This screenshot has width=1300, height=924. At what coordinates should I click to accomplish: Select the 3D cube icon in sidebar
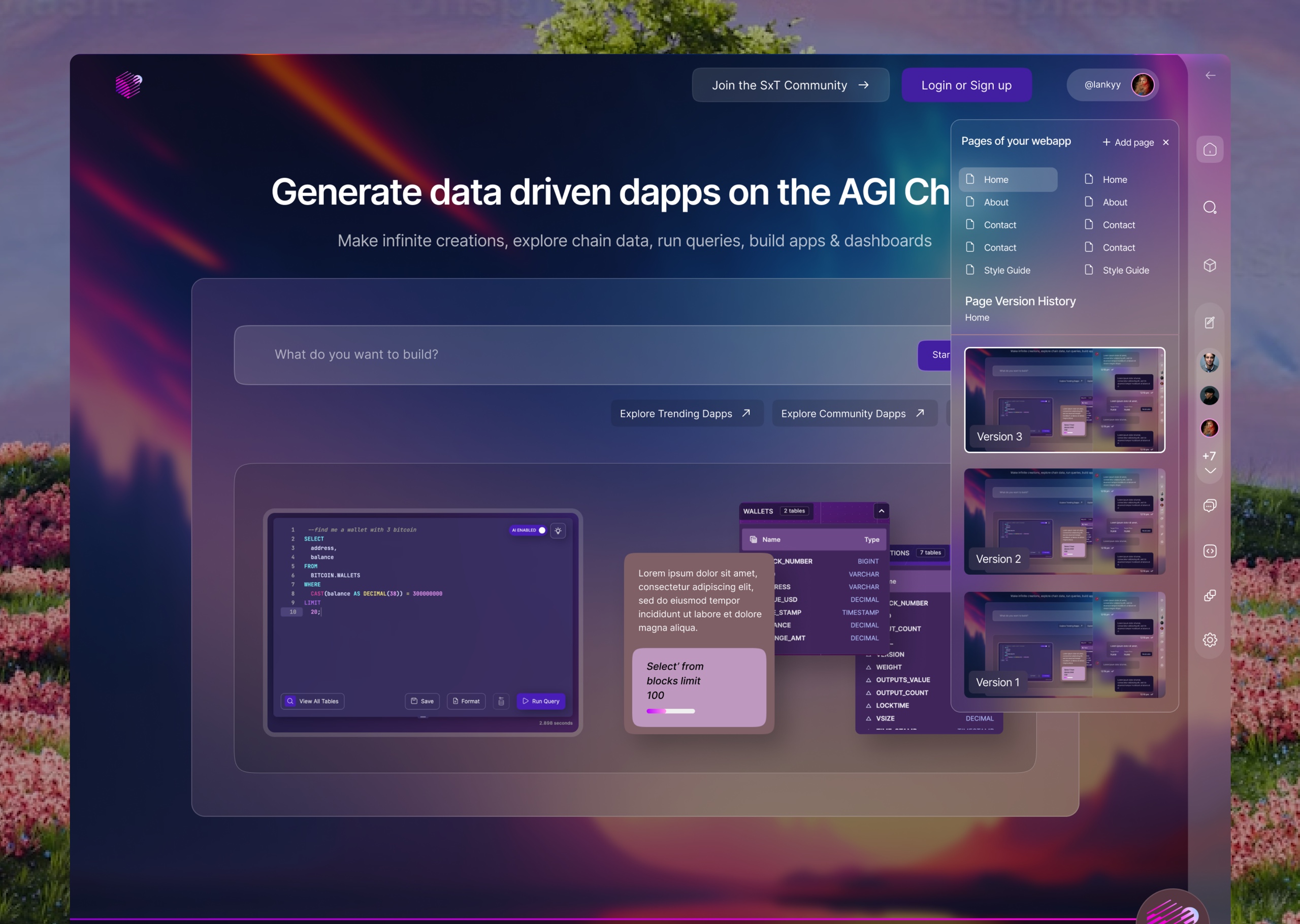coord(1210,265)
